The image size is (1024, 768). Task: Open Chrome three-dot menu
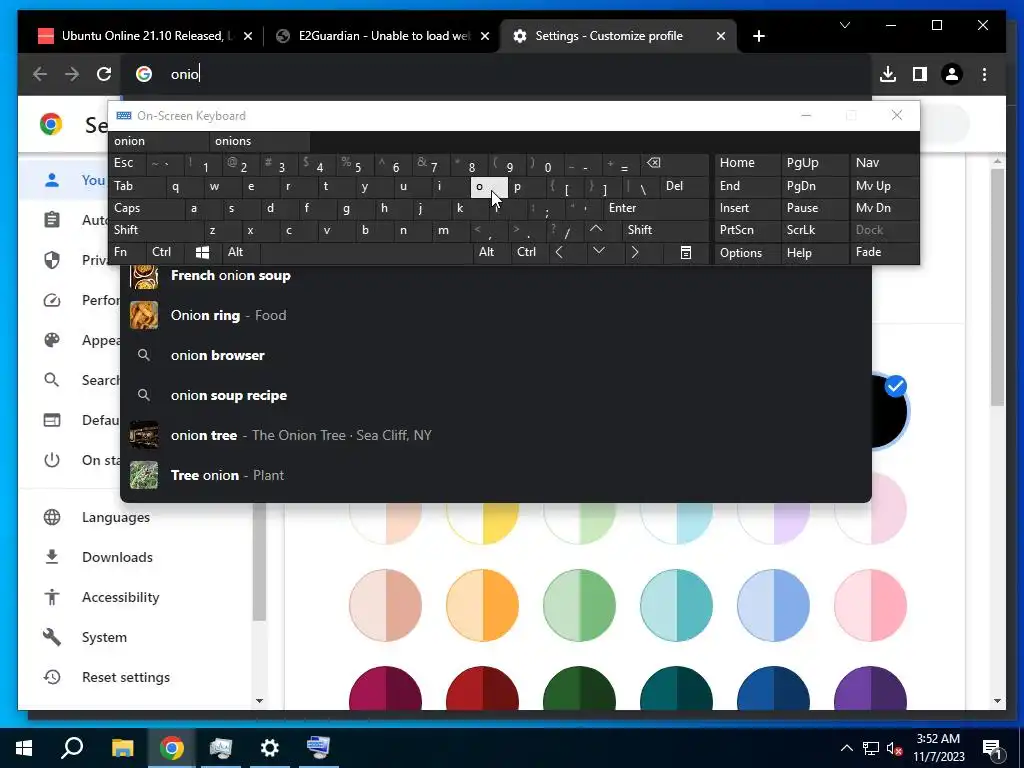984,74
